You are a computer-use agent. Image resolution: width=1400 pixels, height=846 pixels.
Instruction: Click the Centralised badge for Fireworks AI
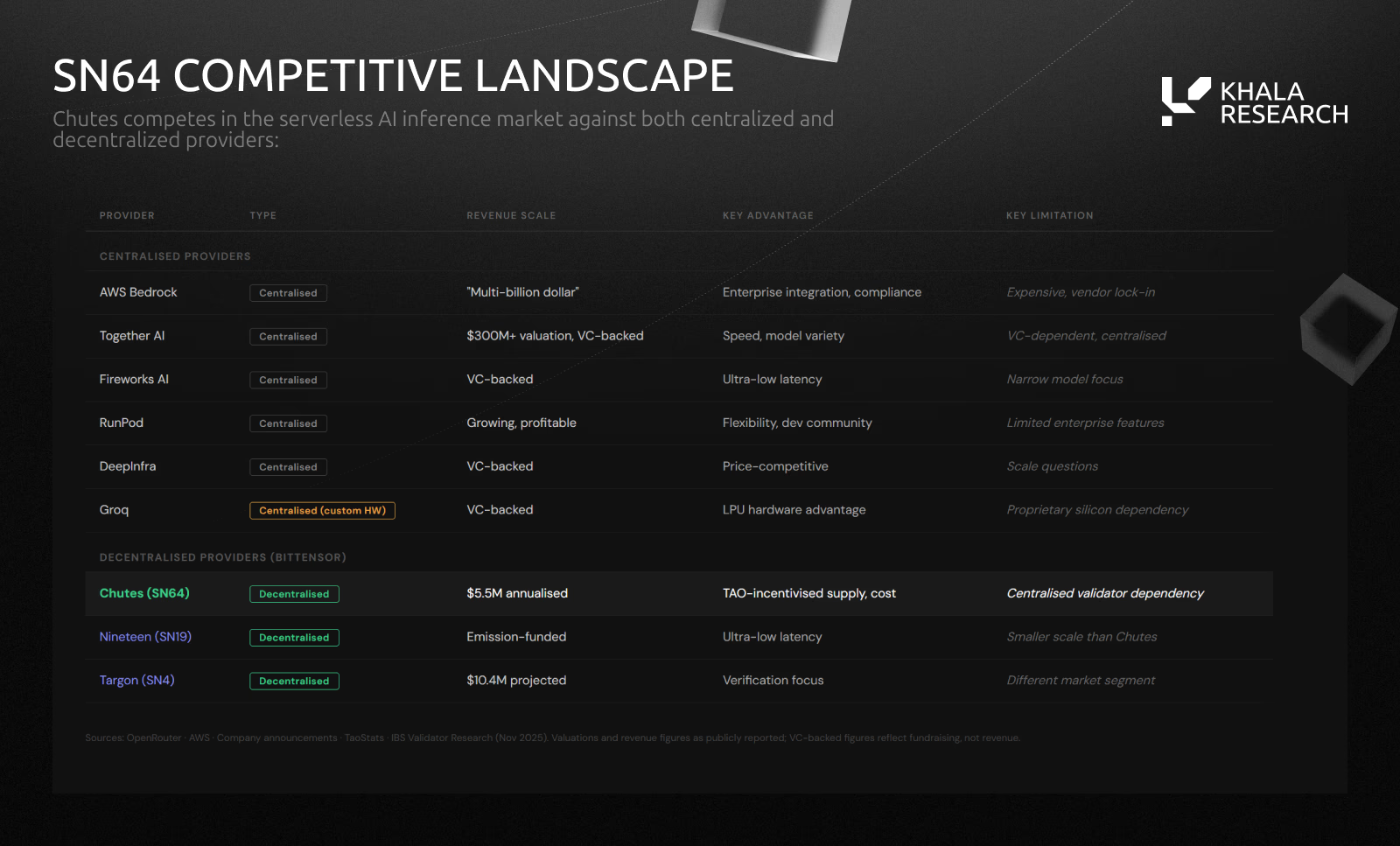click(288, 381)
